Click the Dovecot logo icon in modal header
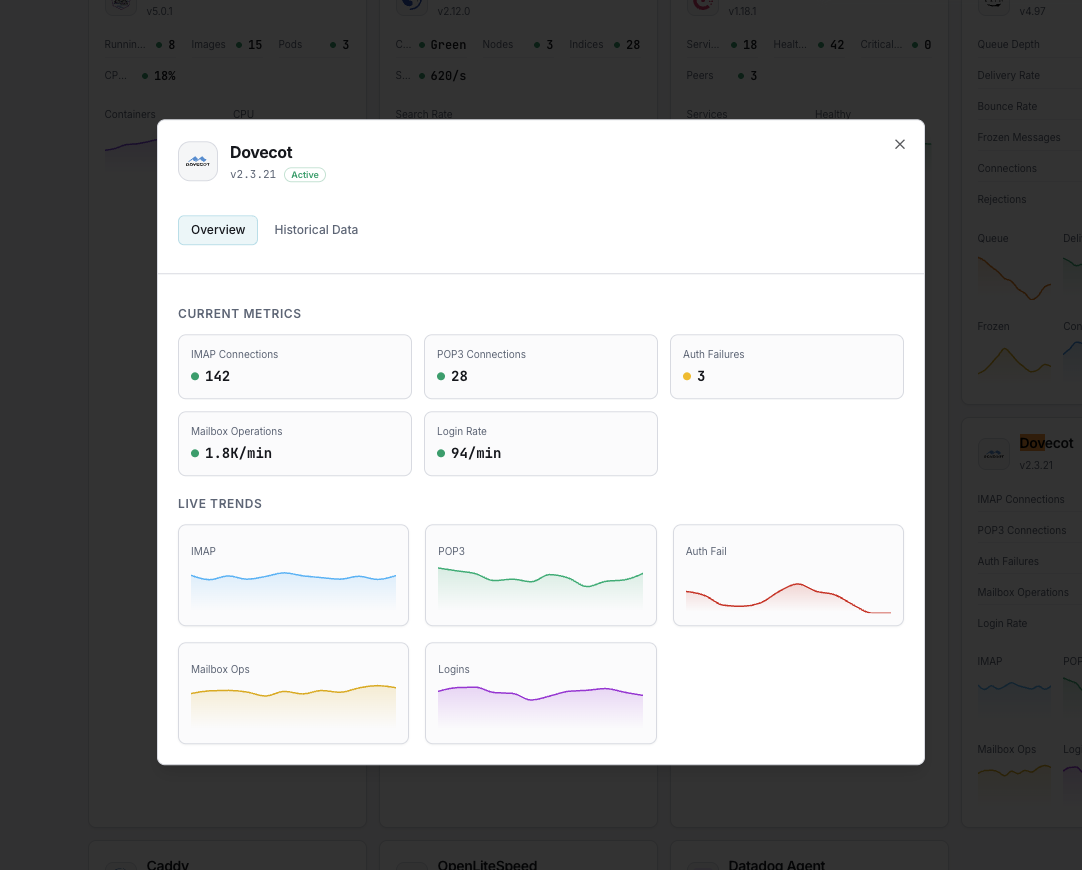This screenshot has height=870, width=1082. coord(198,161)
